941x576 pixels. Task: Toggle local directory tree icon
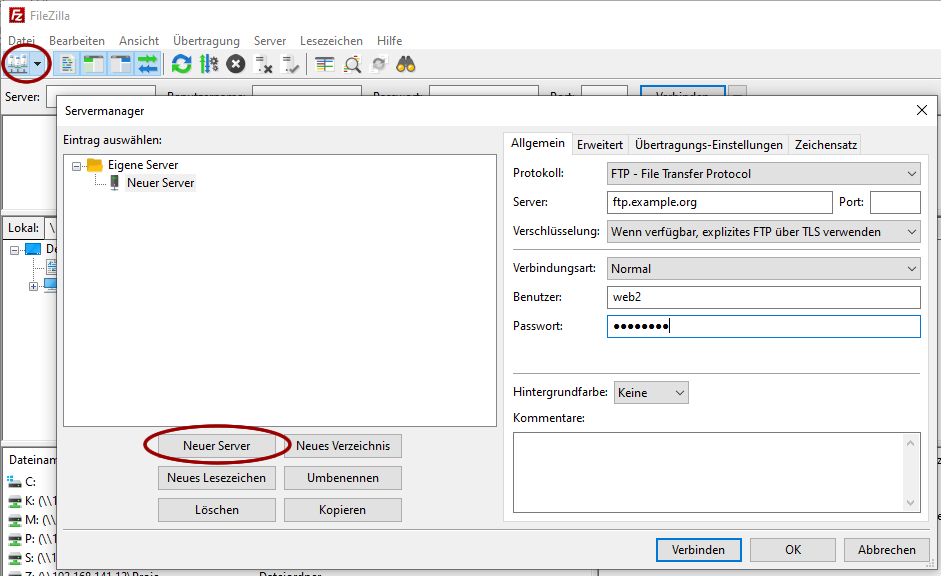(94, 64)
